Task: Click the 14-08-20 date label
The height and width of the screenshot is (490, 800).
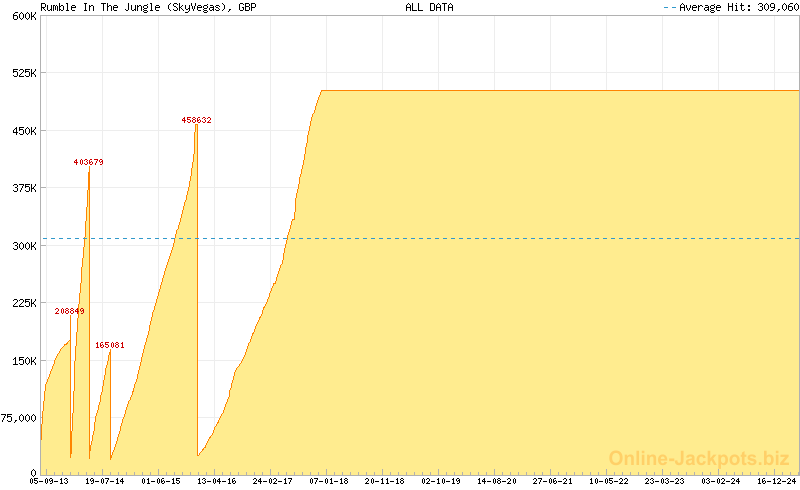Action: click(x=496, y=481)
